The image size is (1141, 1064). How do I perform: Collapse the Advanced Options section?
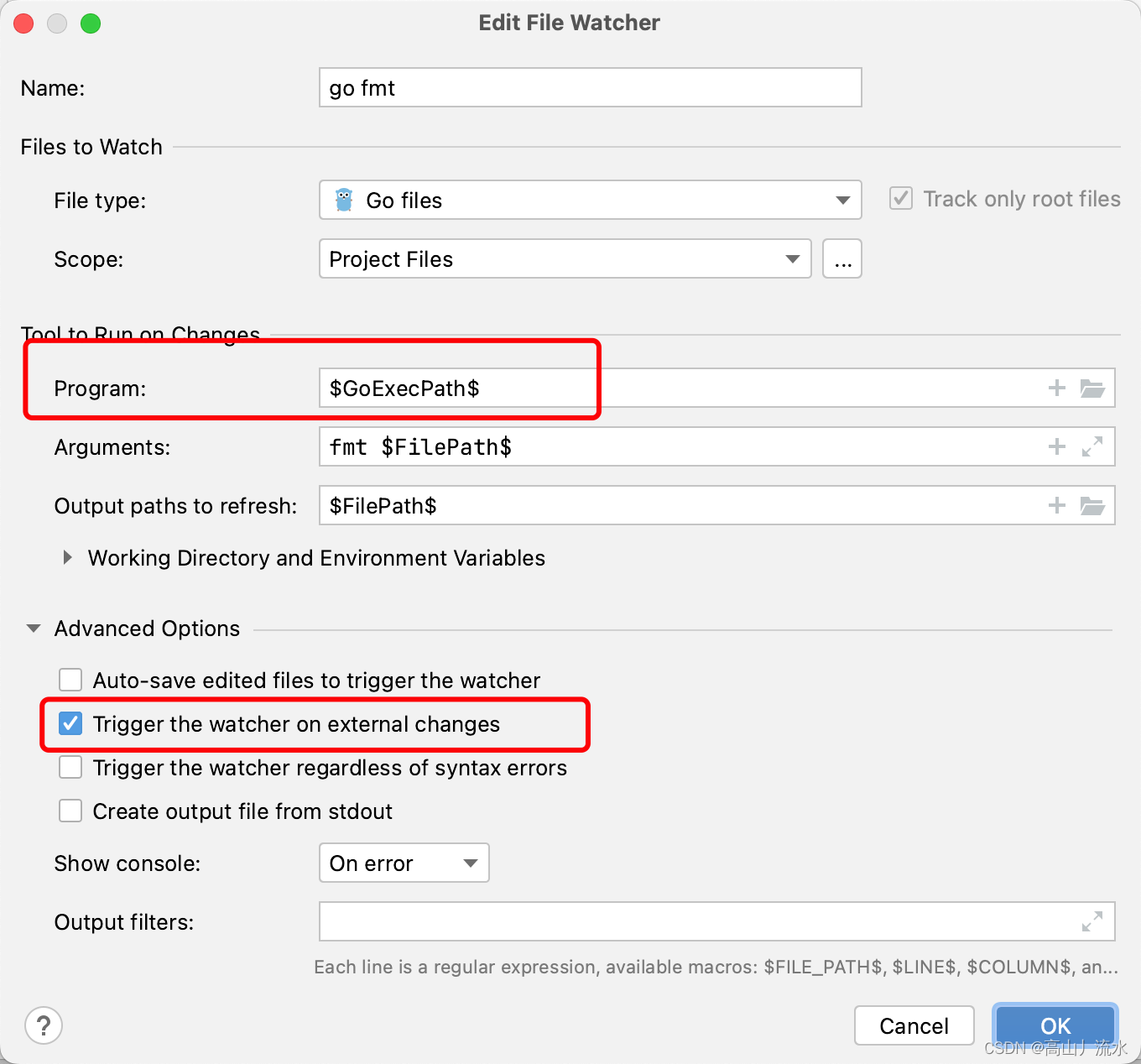[x=34, y=628]
